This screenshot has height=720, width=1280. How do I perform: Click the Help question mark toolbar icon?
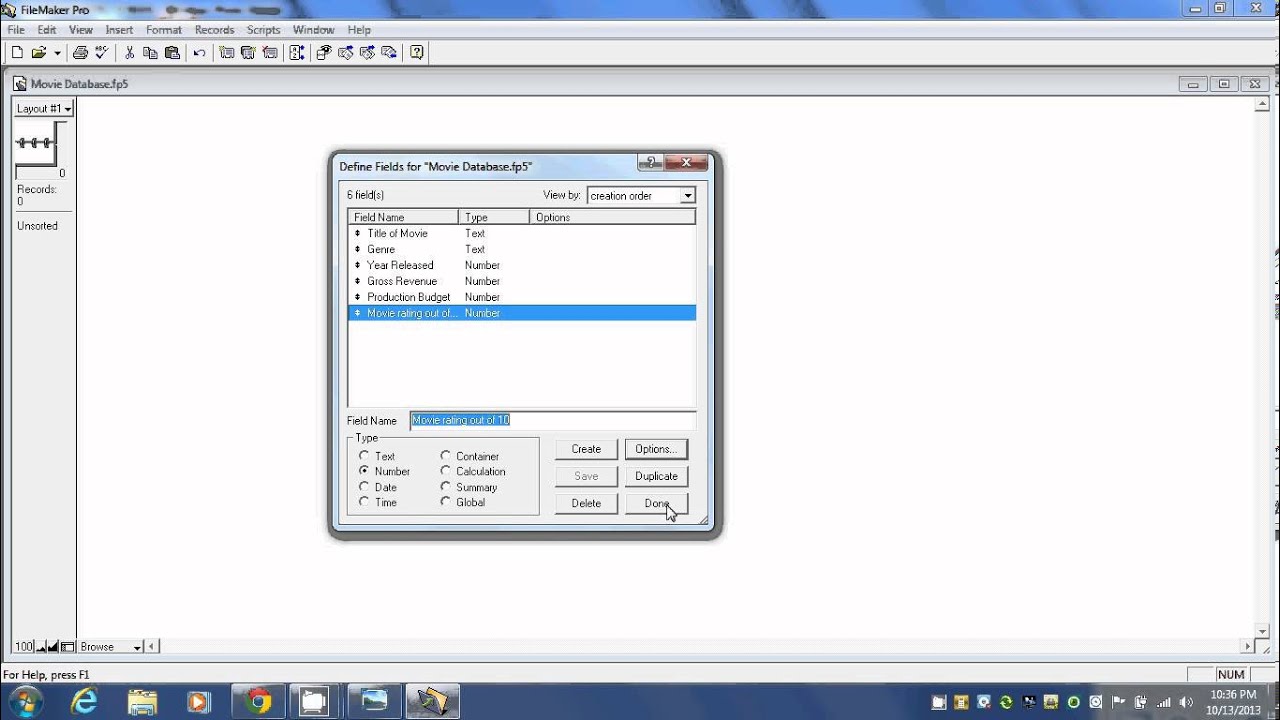pos(417,53)
